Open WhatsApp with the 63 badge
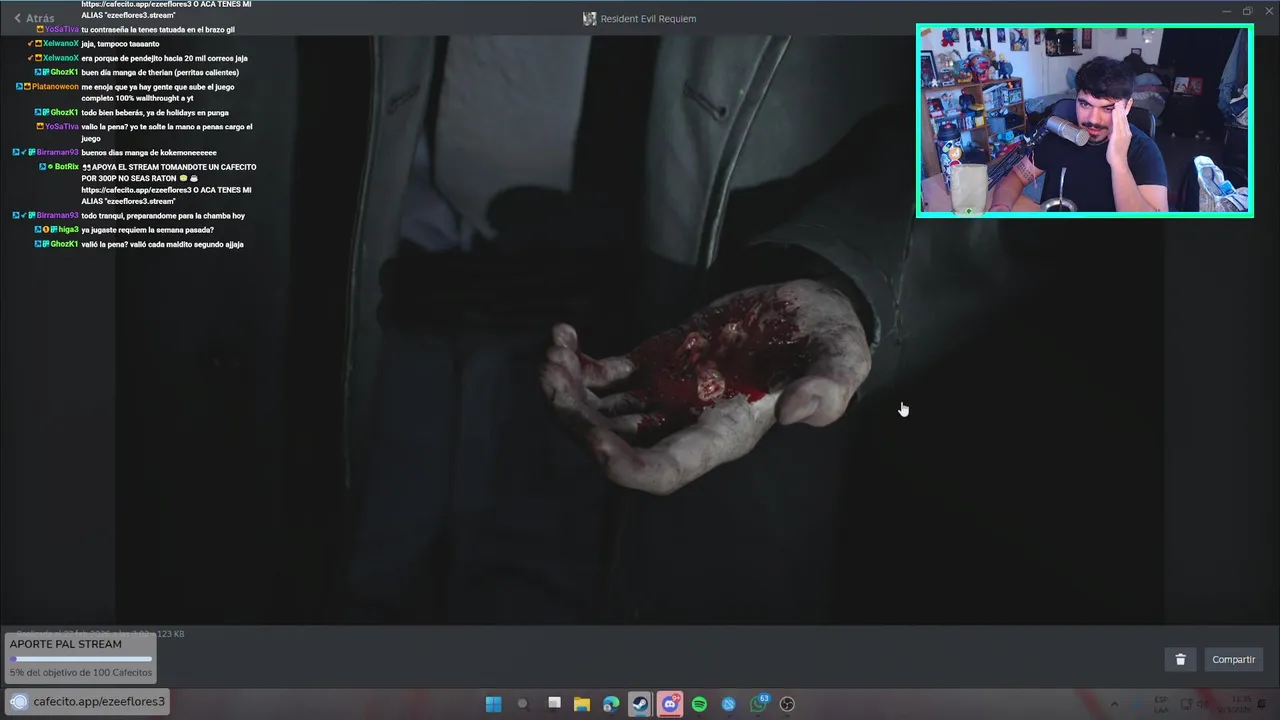The width and height of the screenshot is (1280, 720). point(759,704)
